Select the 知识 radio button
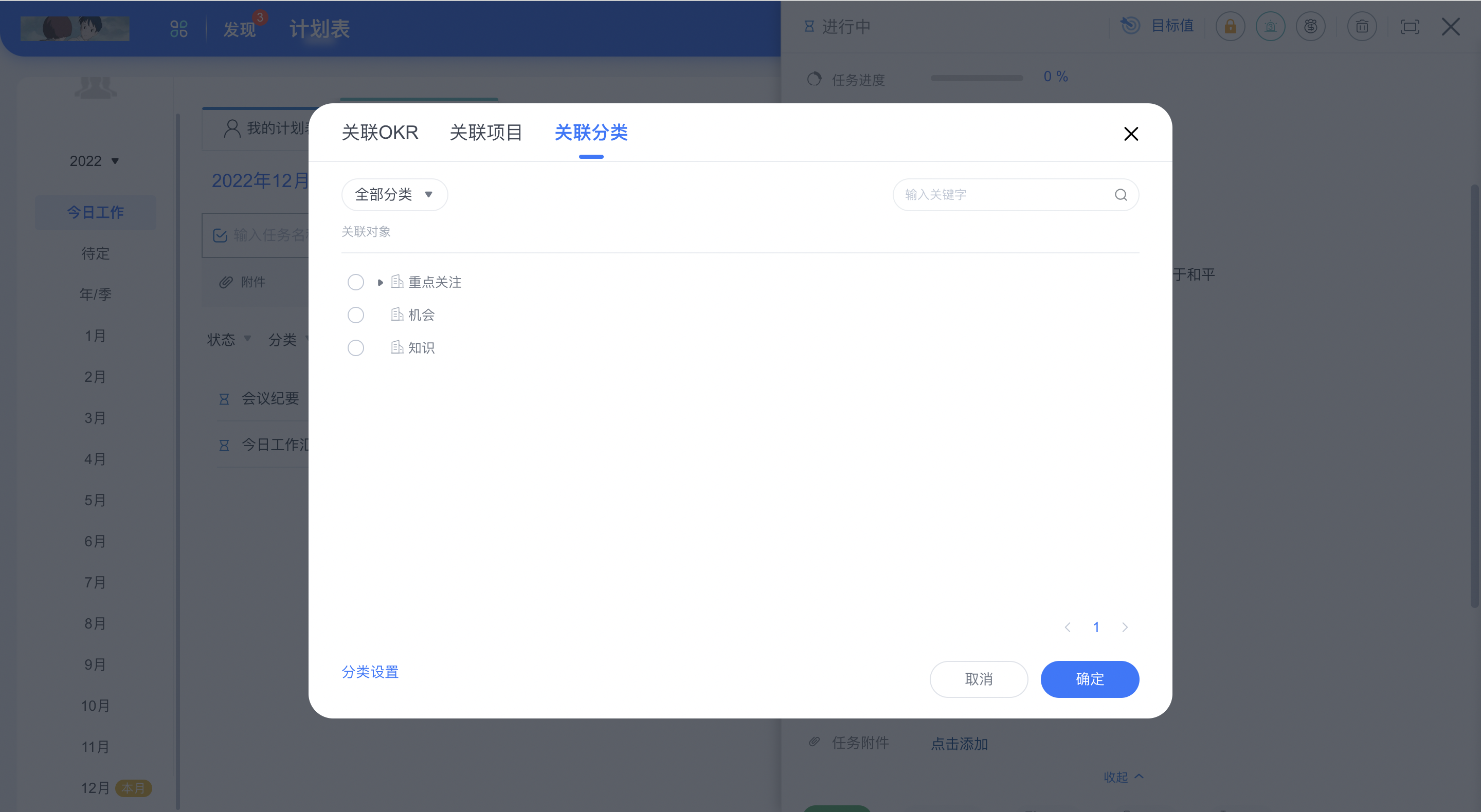This screenshot has width=1481, height=812. click(x=356, y=348)
